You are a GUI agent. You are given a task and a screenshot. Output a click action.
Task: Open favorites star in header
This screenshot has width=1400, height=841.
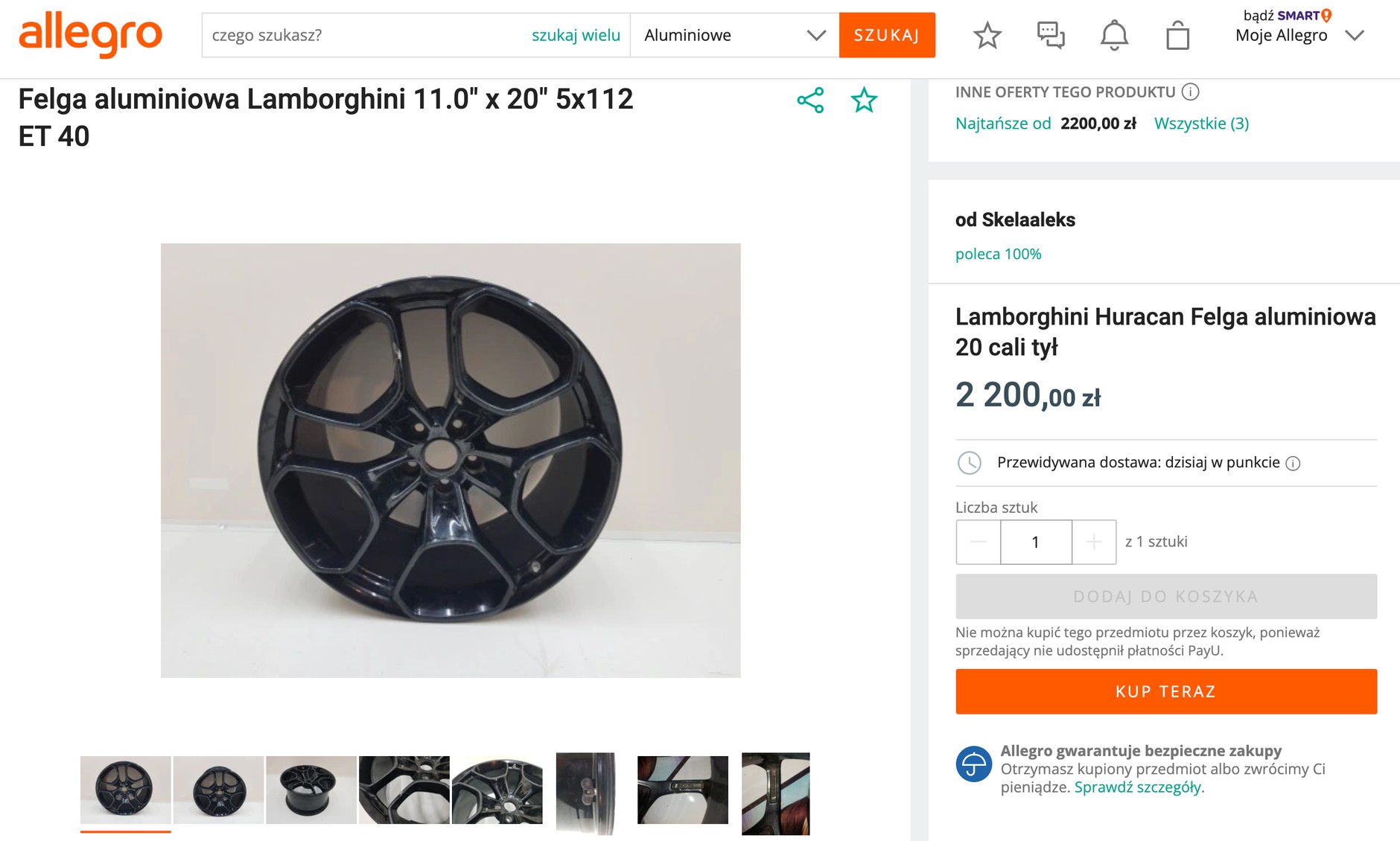(987, 35)
